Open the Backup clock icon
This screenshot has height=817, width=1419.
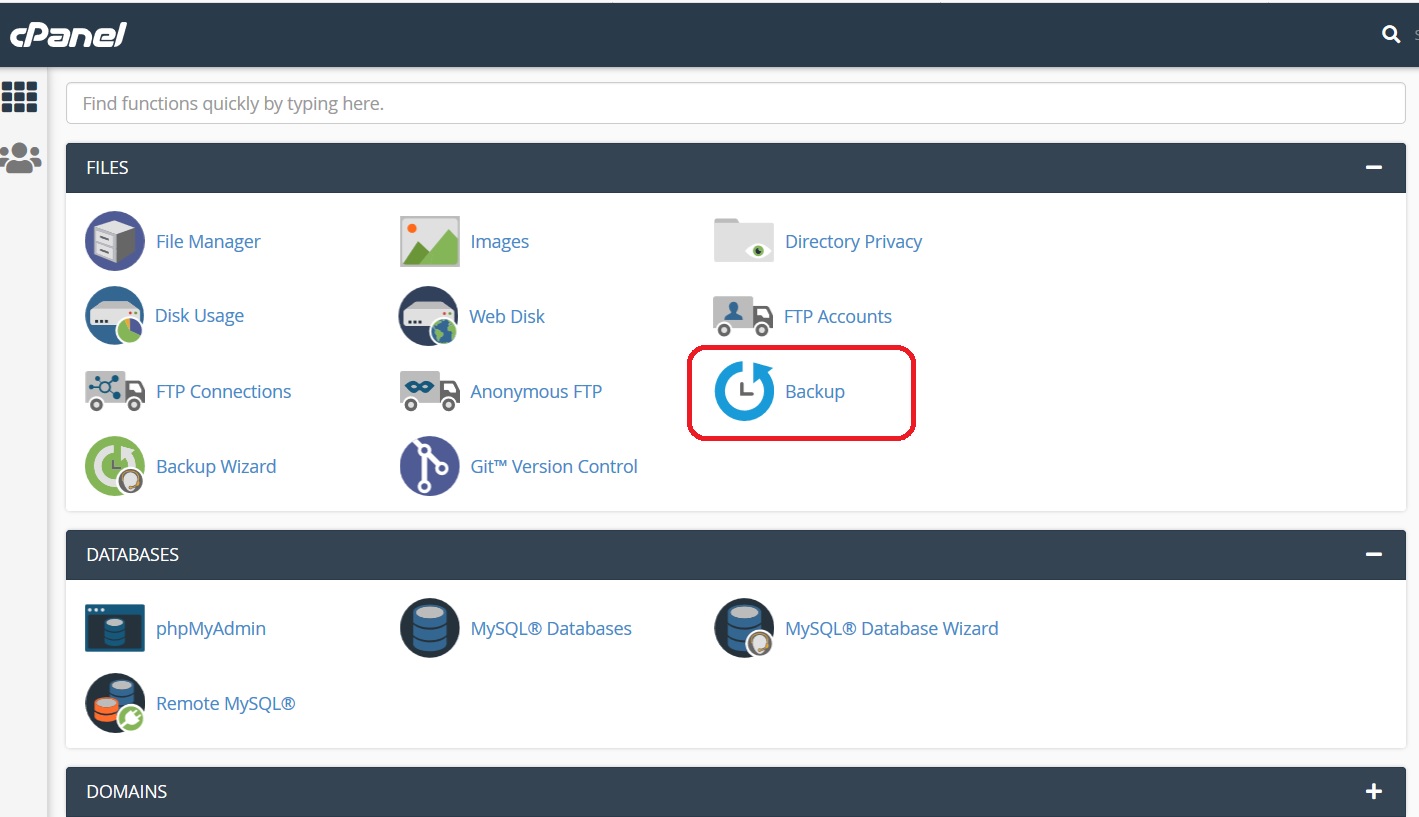[x=744, y=391]
